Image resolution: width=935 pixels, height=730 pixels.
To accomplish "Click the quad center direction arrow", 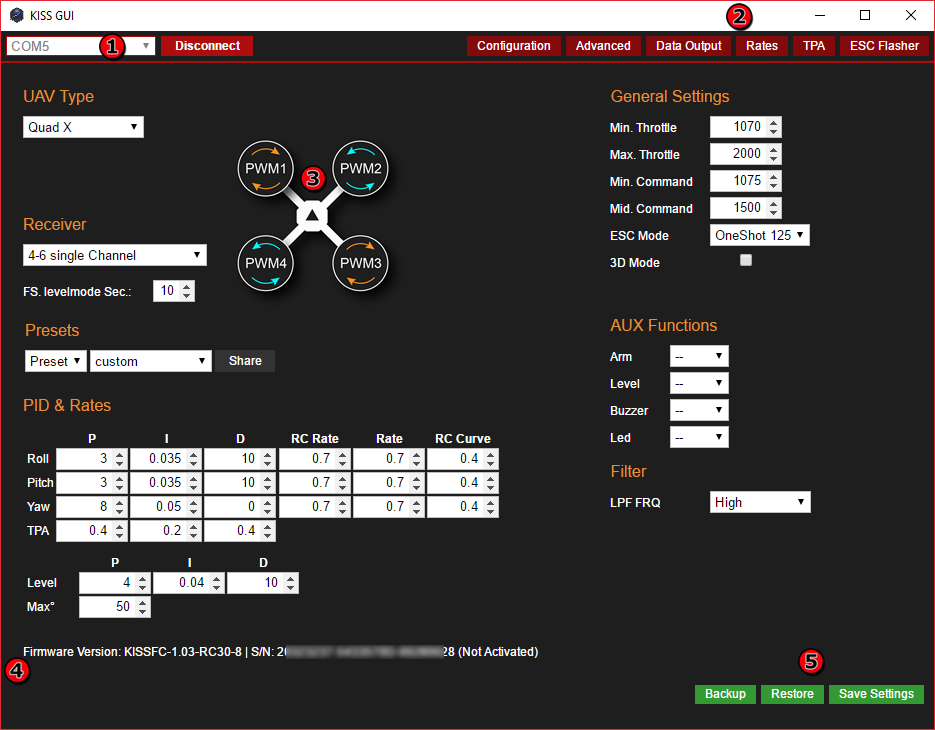I will tap(313, 216).
